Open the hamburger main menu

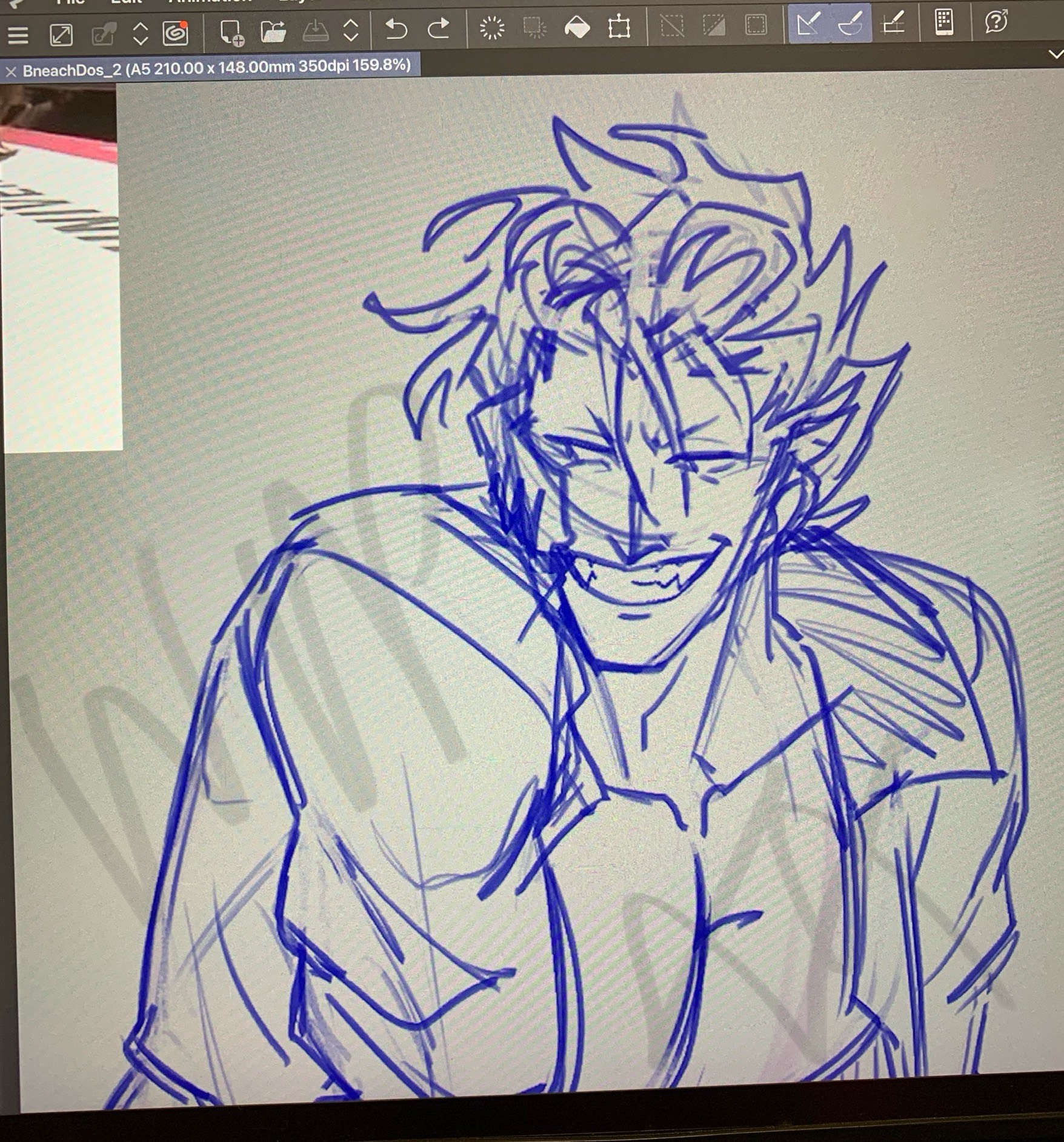coord(18,35)
